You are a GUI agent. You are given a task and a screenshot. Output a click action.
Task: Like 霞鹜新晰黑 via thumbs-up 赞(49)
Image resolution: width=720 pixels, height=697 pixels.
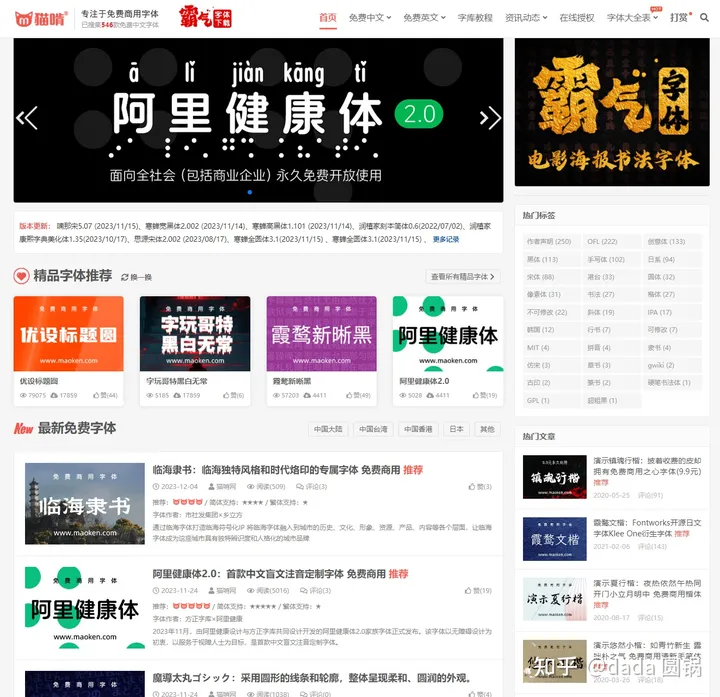tap(358, 395)
